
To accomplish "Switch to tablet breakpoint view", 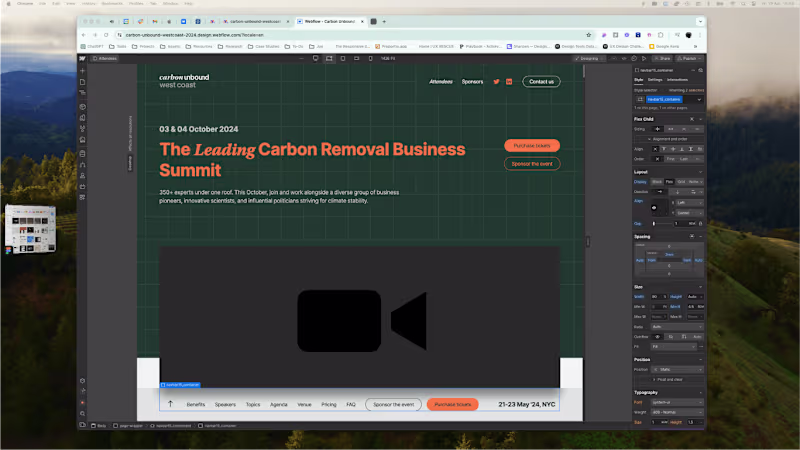I will click(x=344, y=59).
